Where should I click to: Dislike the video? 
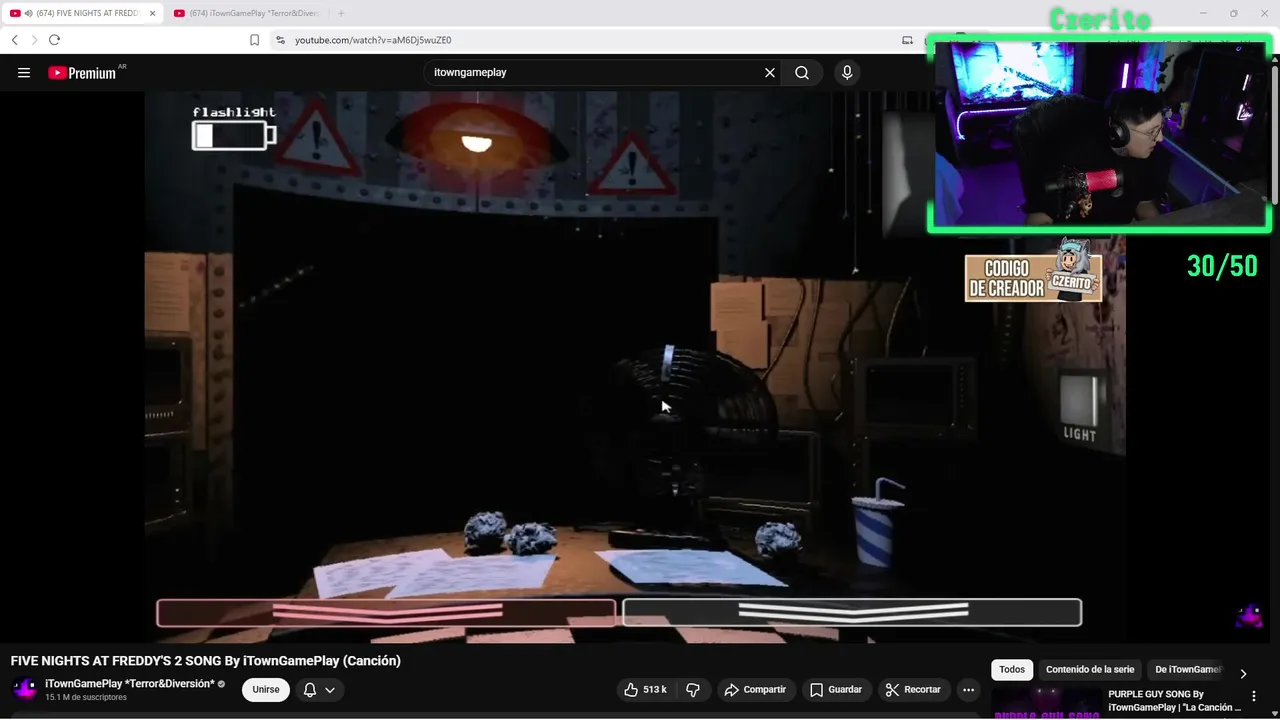coord(693,690)
